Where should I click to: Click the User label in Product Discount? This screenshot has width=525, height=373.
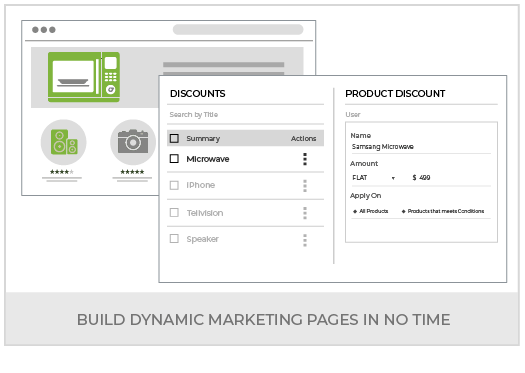tap(353, 115)
